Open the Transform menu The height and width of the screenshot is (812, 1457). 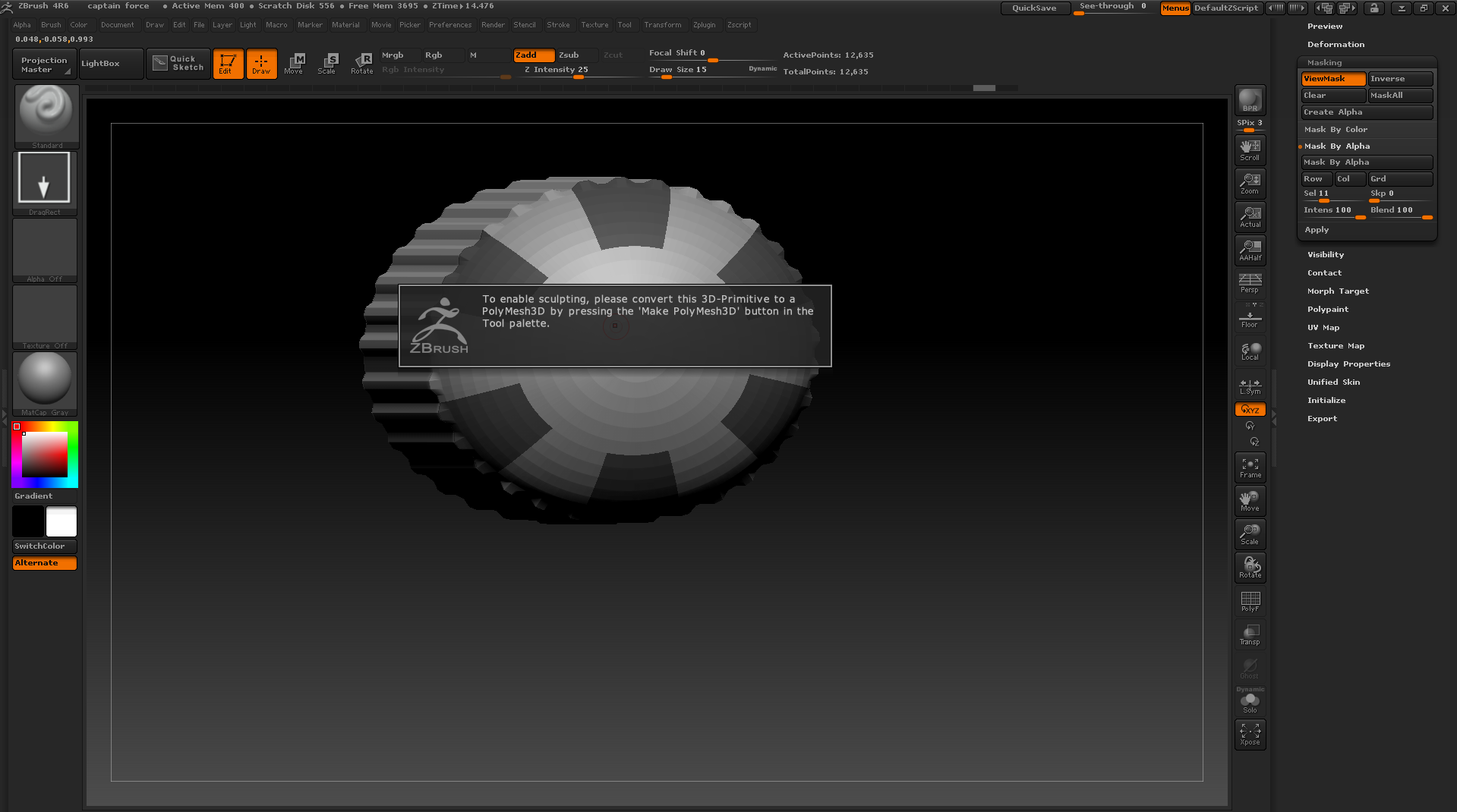click(x=663, y=25)
